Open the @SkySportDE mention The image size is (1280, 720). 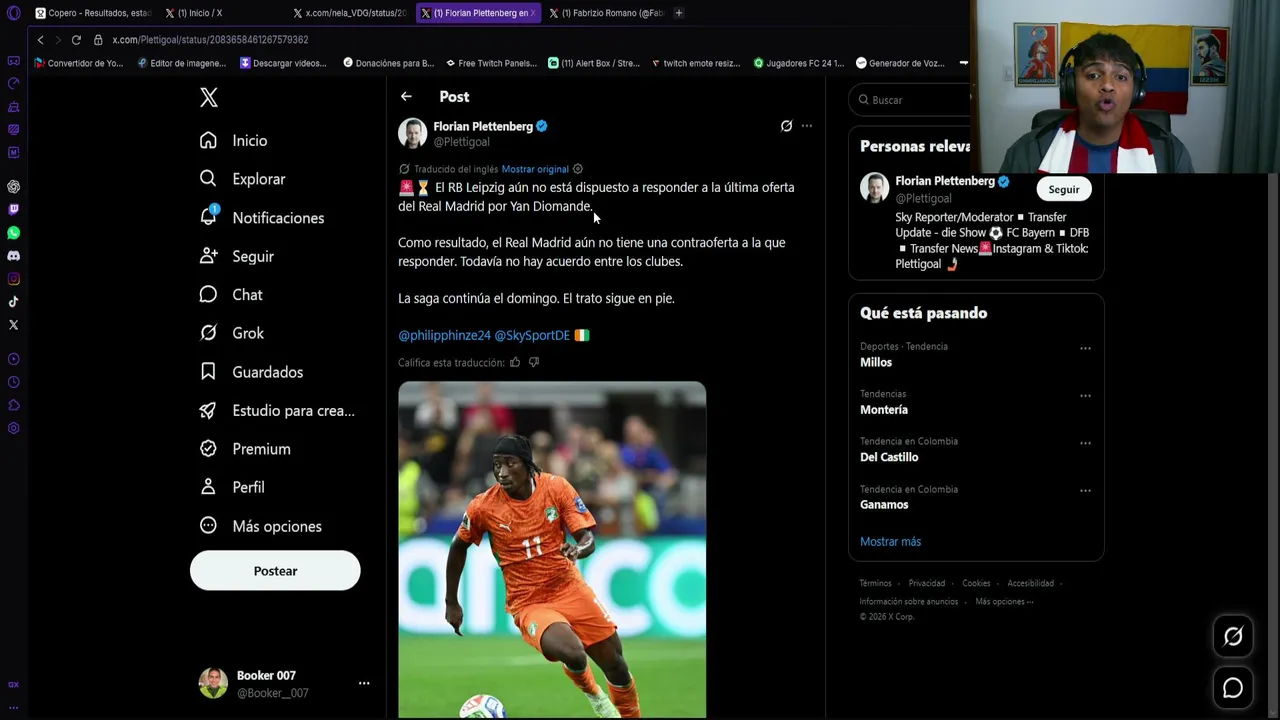coord(532,335)
